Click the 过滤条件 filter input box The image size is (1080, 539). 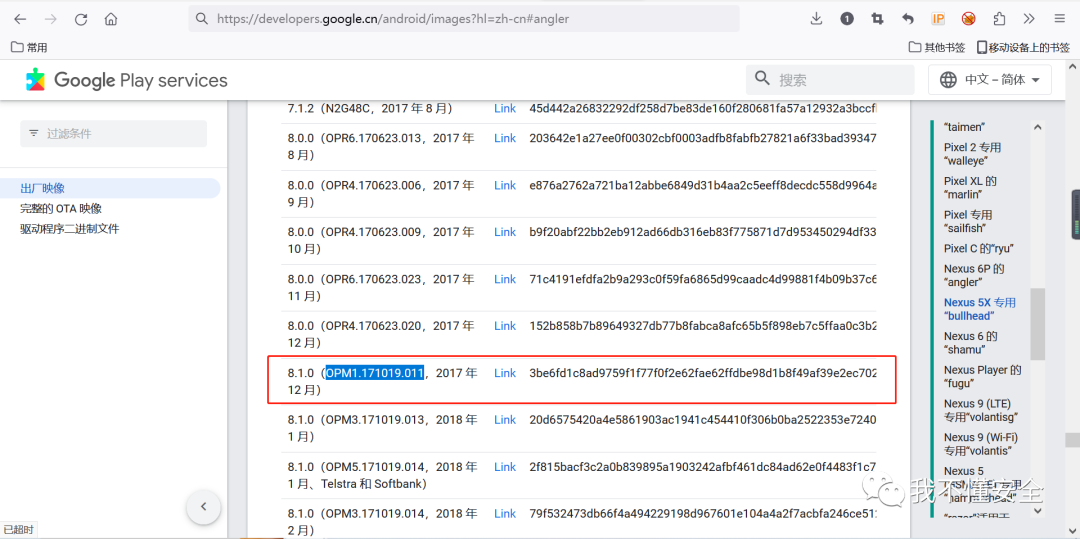[113, 133]
